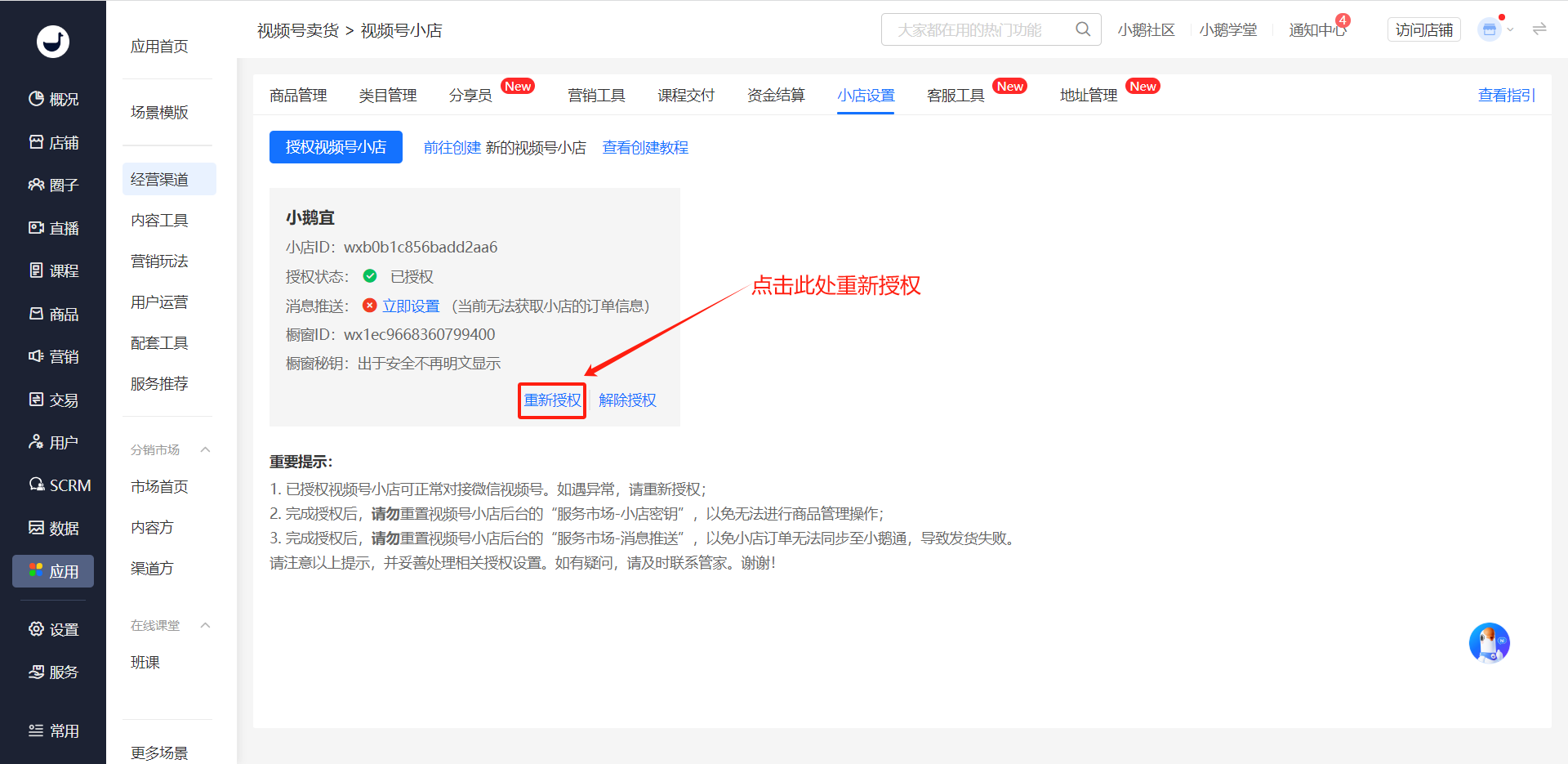Click the 访问店铺 button

click(x=1424, y=30)
